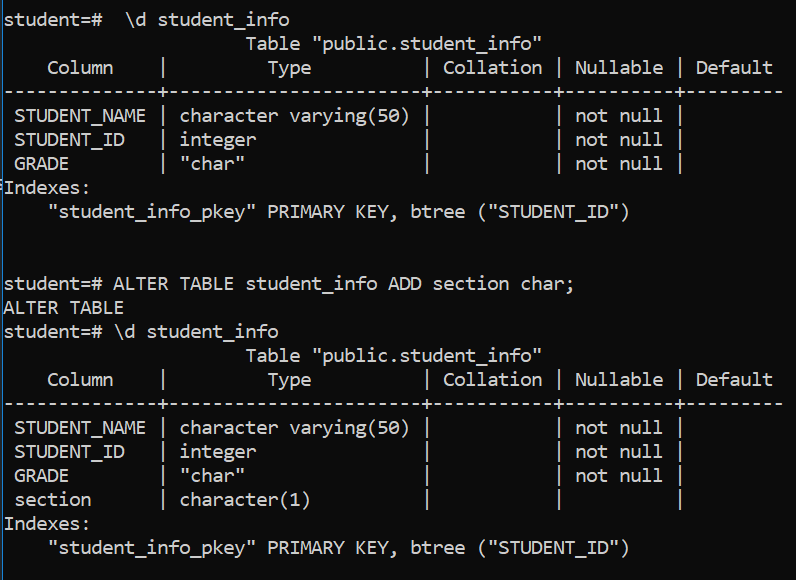Click the Collation header in the first table
This screenshot has height=580, width=796.
[x=492, y=68]
